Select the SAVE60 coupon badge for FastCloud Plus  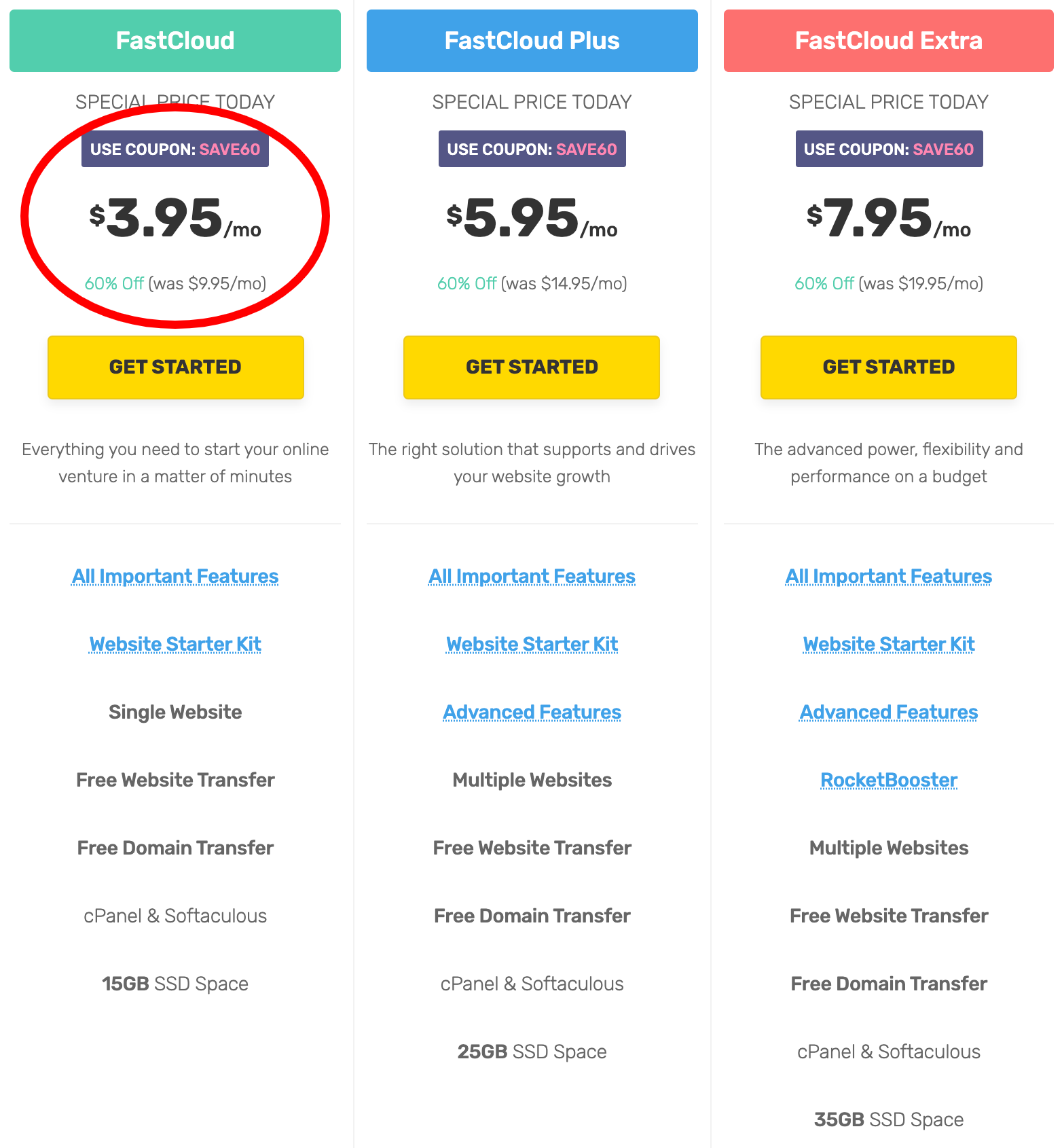click(x=532, y=149)
